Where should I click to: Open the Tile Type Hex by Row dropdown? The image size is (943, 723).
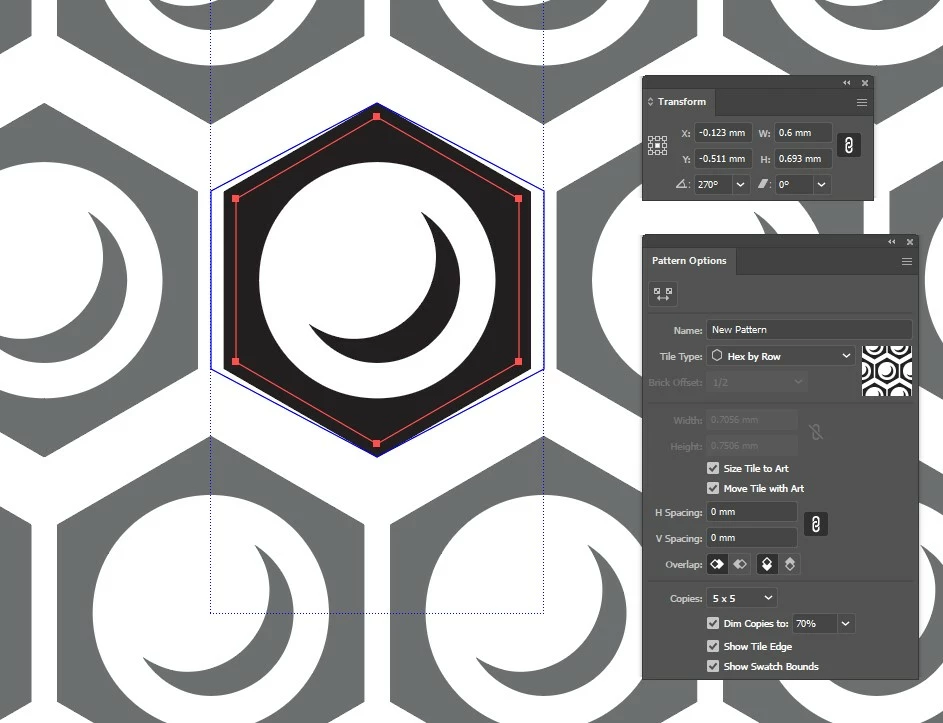781,356
